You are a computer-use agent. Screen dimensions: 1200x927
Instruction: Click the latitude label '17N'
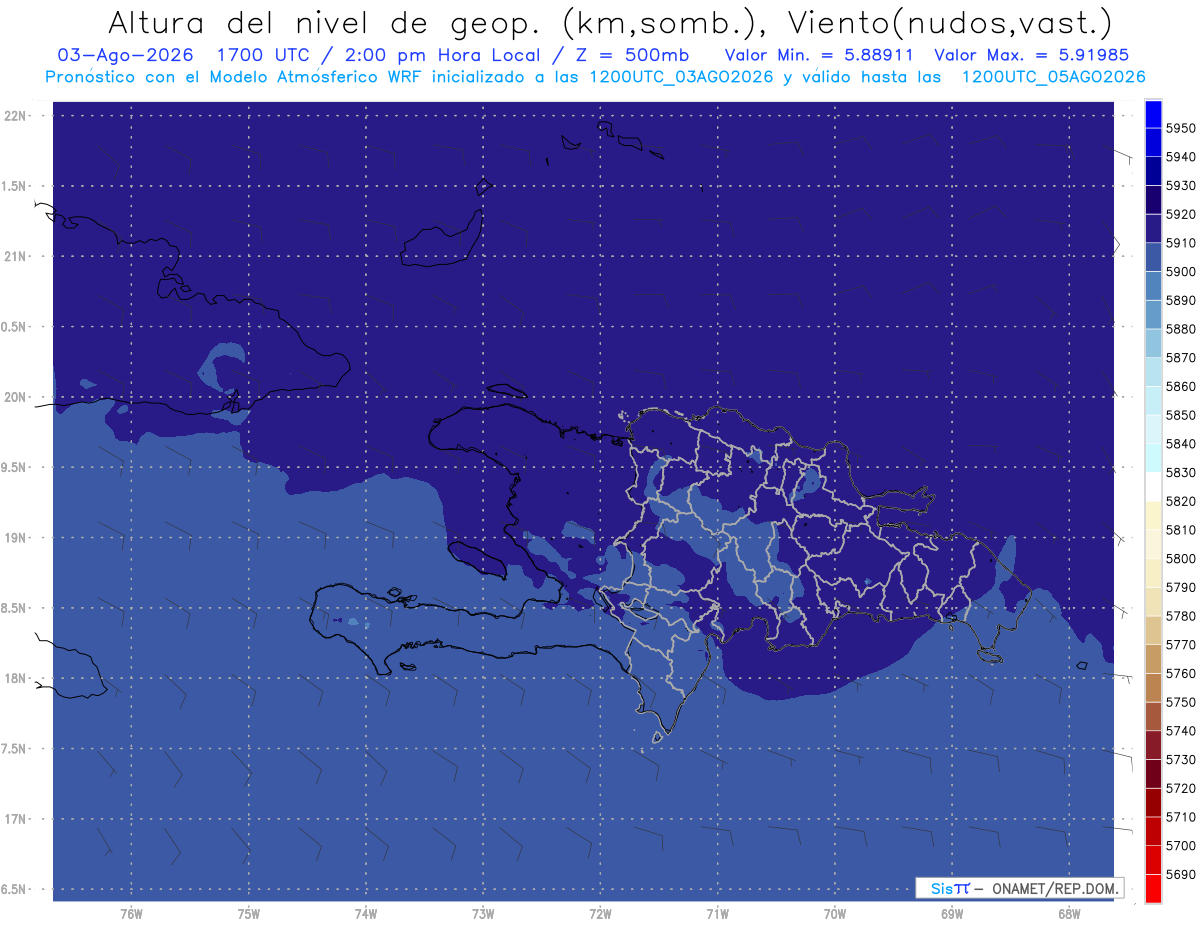(15, 820)
